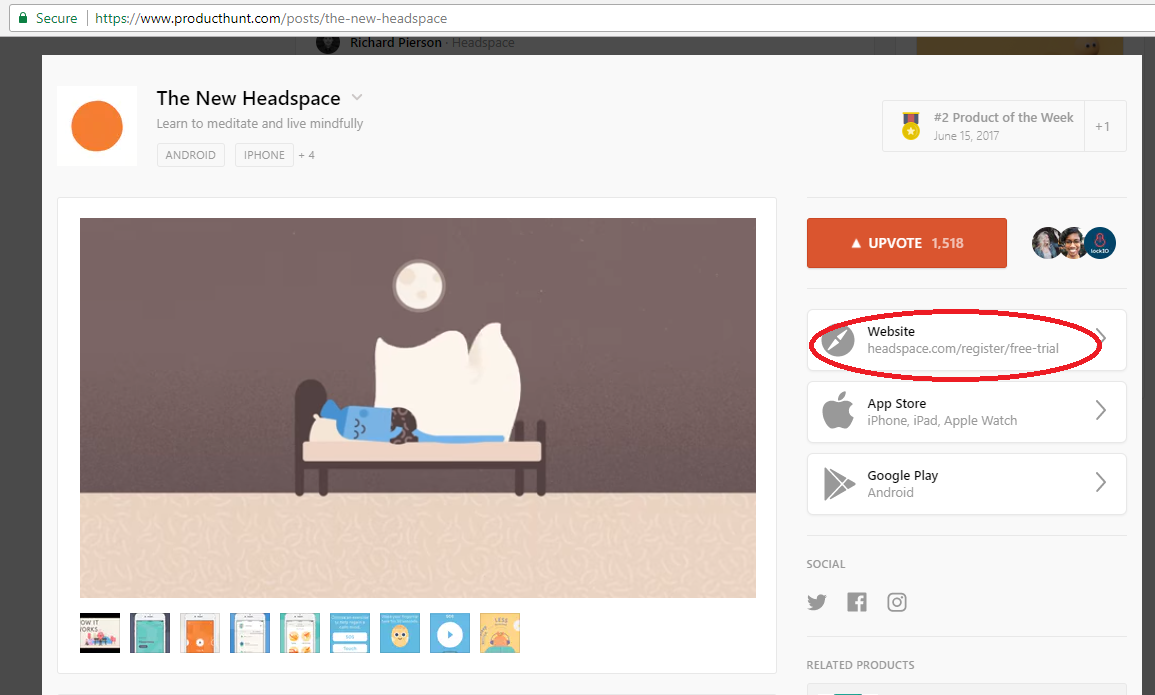Select the blue thumbnail with SOS and Touch buttons
This screenshot has height=695, width=1155.
coord(350,633)
